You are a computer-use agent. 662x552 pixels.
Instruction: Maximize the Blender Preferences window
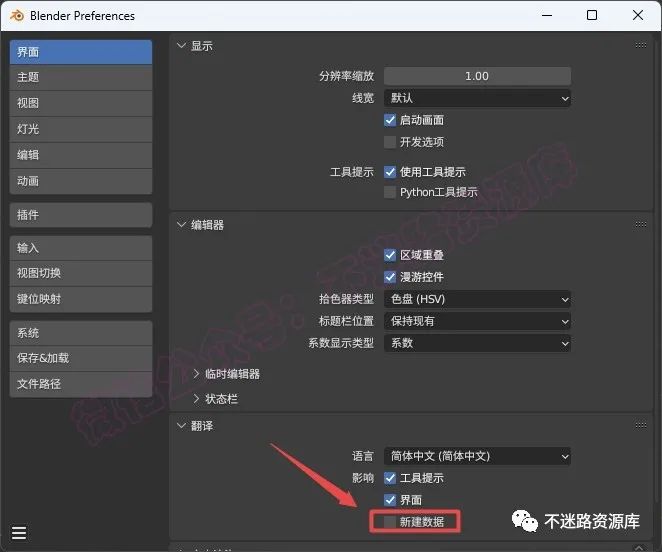click(592, 16)
